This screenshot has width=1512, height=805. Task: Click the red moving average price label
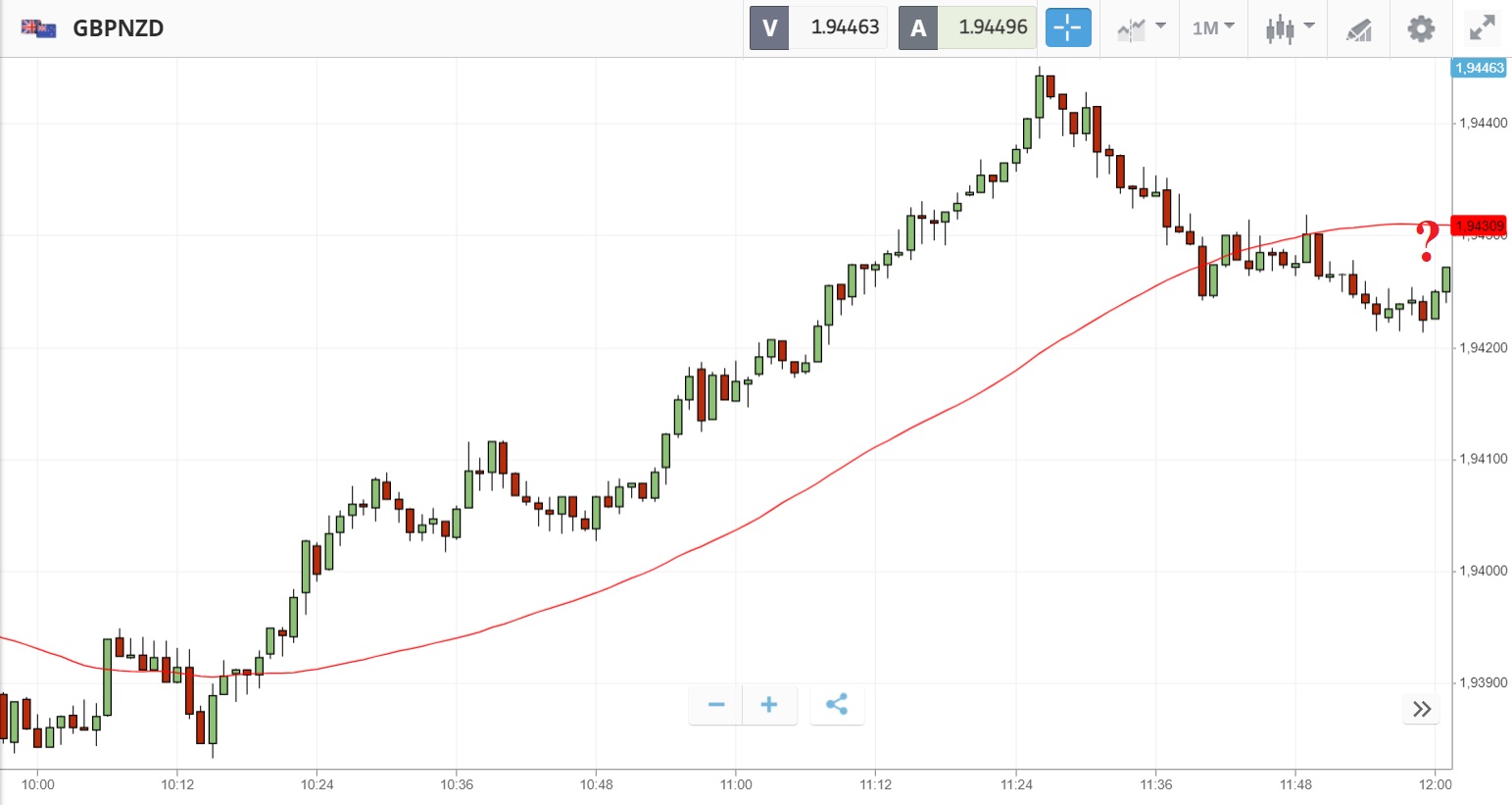[x=1479, y=226]
